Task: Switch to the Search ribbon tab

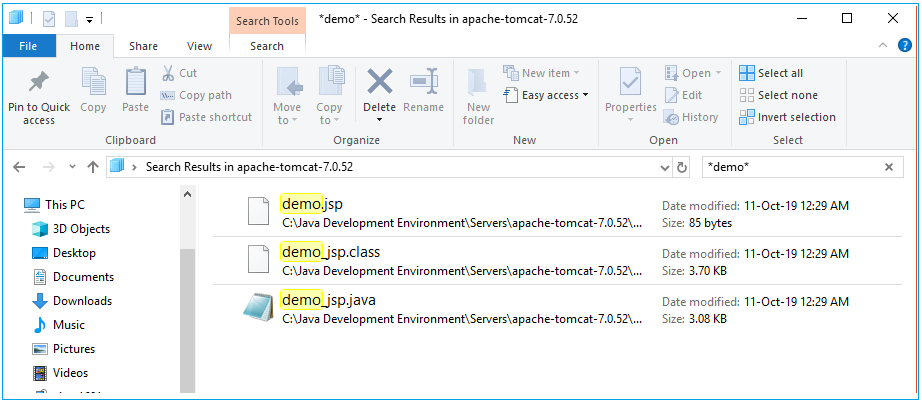Action: click(267, 46)
